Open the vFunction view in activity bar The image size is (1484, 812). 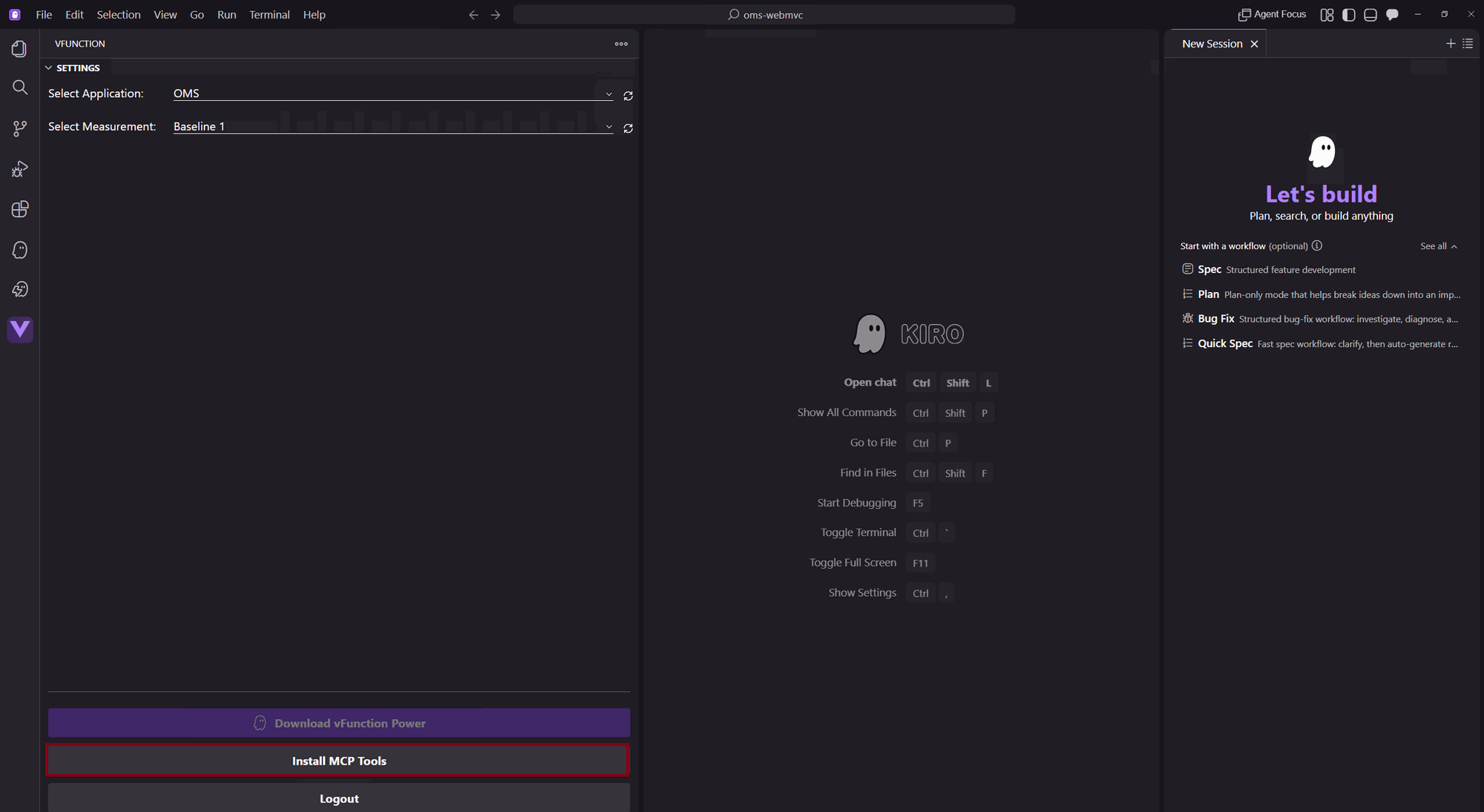click(20, 329)
